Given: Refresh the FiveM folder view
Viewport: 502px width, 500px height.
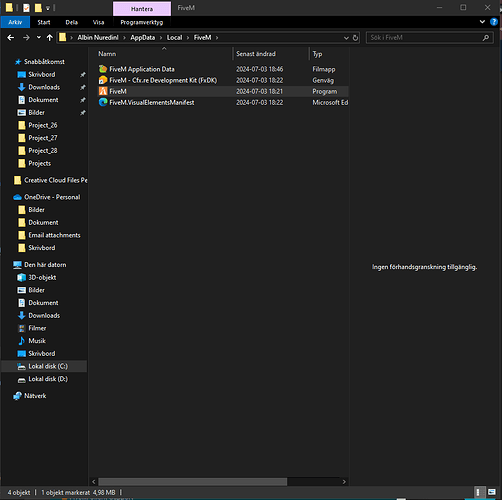Looking at the screenshot, I should (x=355, y=38).
